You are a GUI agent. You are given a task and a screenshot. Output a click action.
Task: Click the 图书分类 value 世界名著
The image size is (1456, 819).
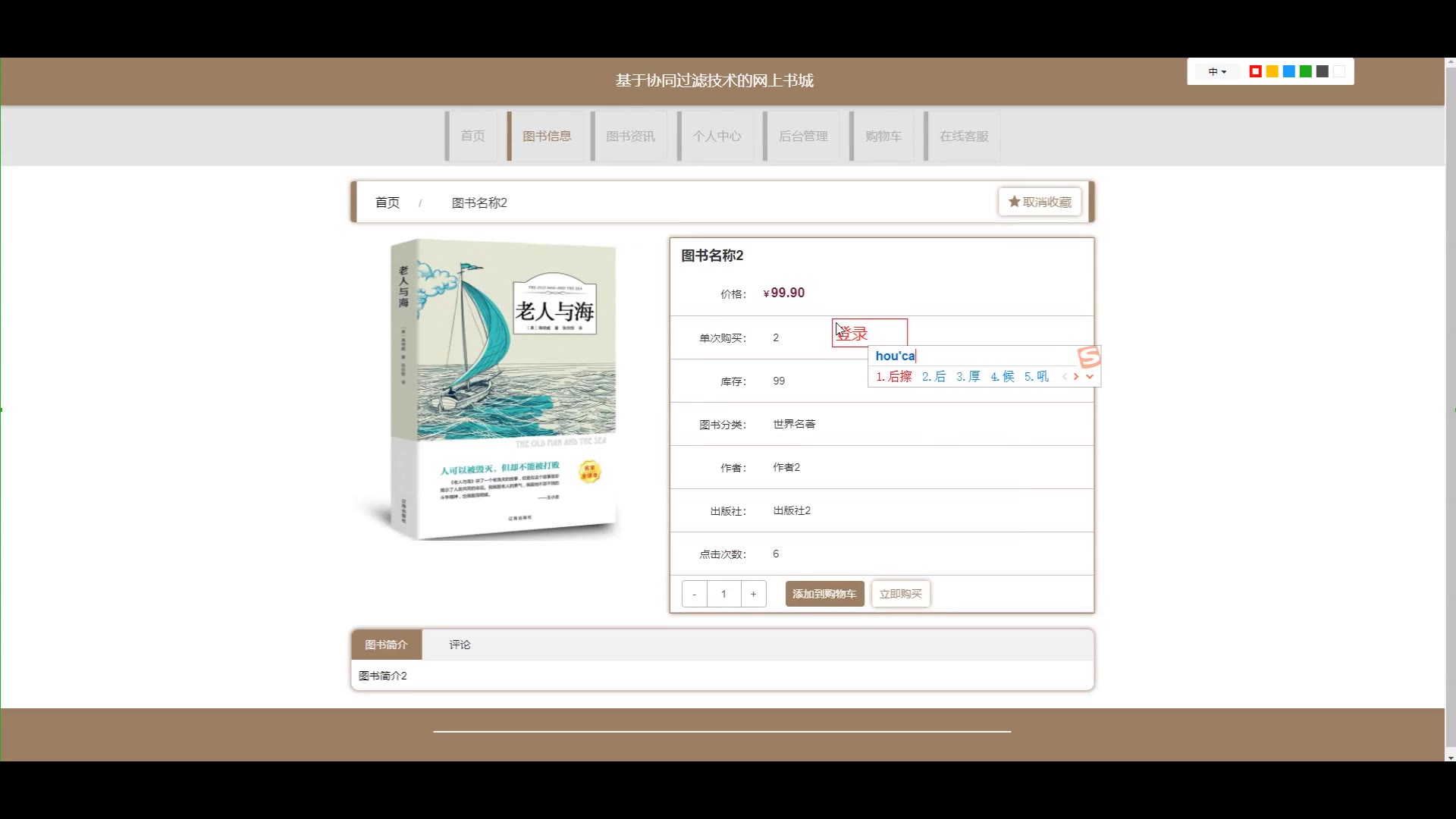pyautogui.click(x=794, y=424)
